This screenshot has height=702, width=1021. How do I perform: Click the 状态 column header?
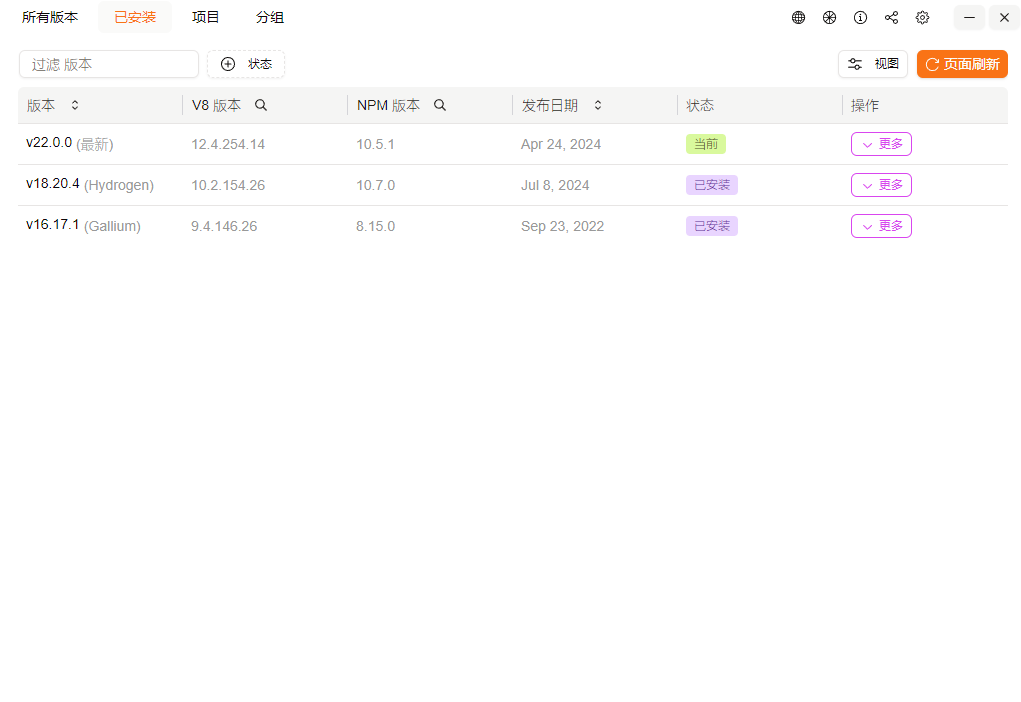click(x=700, y=105)
